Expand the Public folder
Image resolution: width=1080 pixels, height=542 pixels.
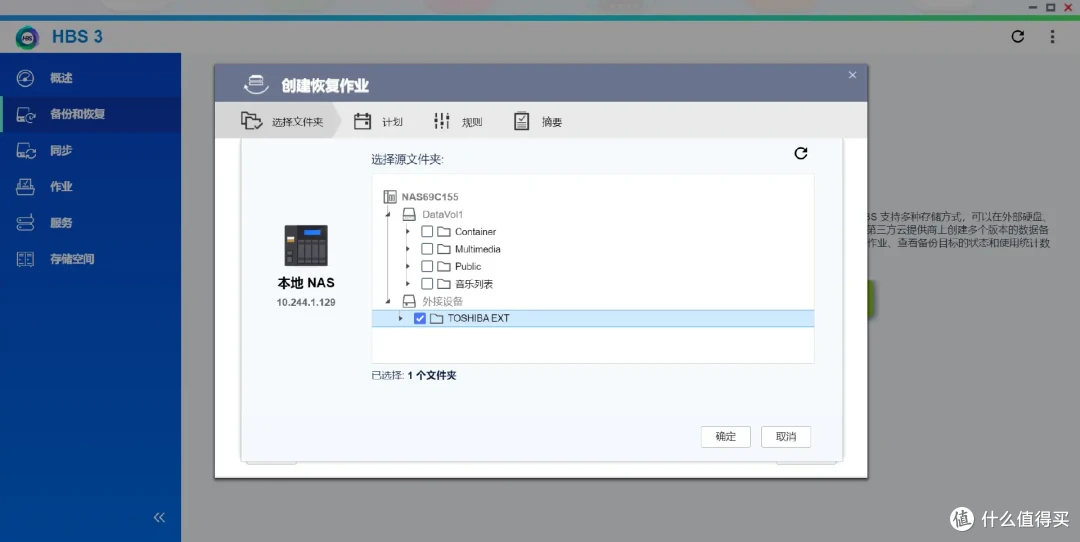click(408, 267)
